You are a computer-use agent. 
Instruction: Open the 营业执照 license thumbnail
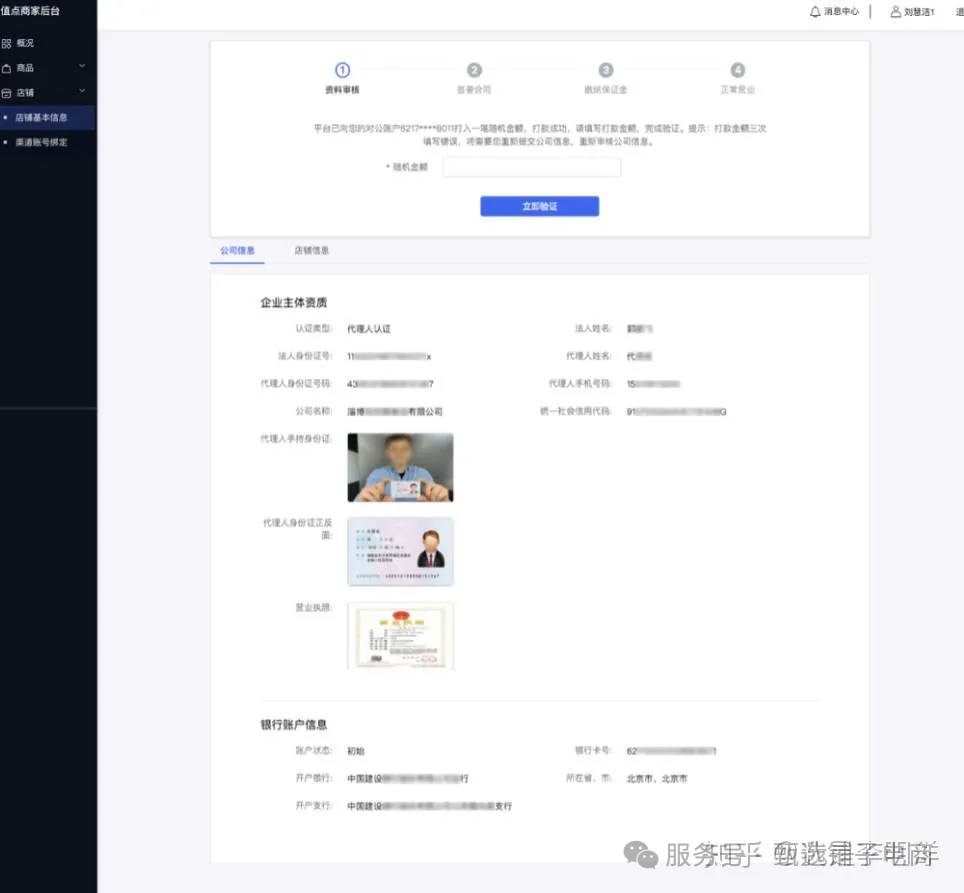pos(400,635)
